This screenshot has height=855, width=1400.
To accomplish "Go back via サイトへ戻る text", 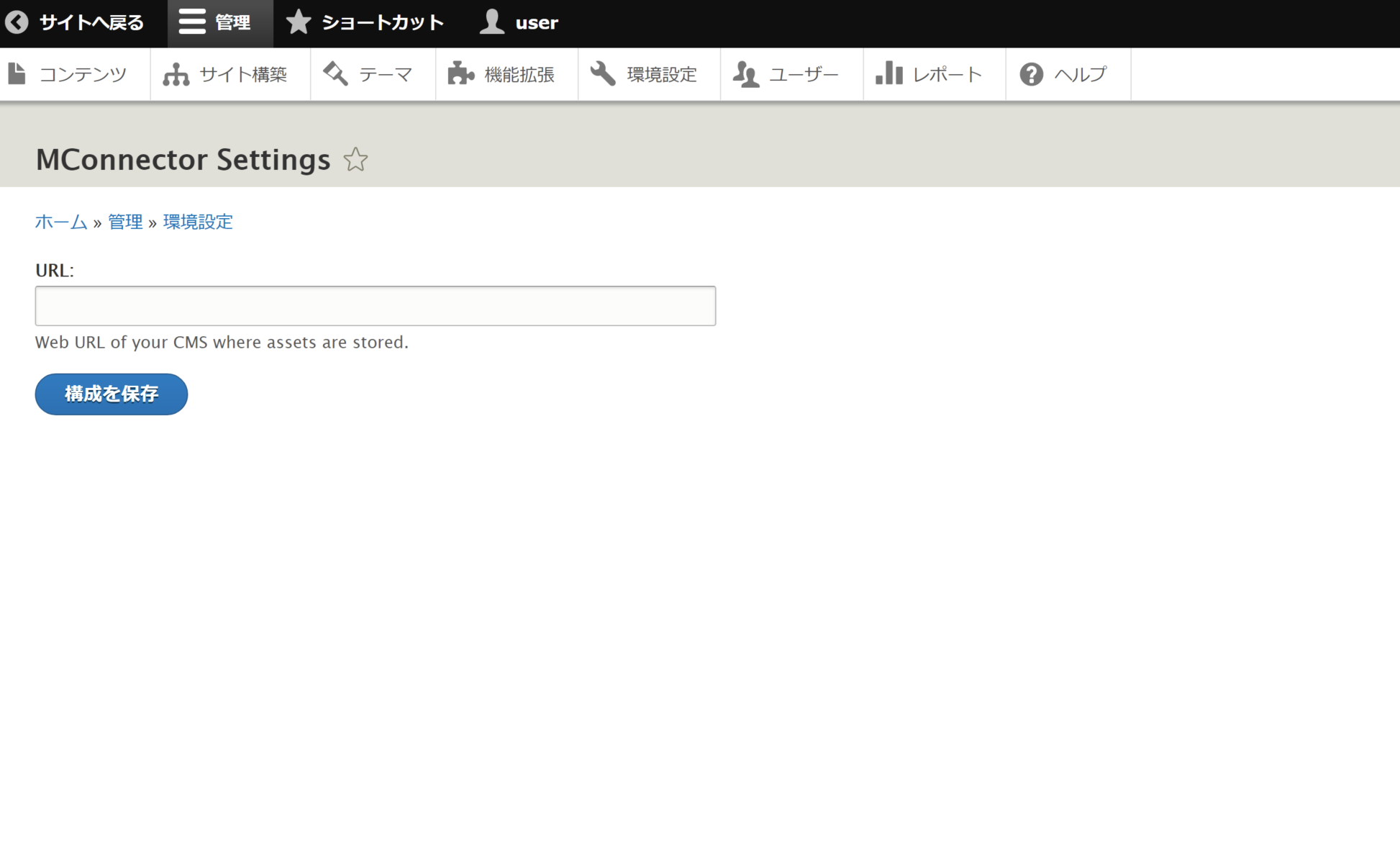I will [x=91, y=23].
